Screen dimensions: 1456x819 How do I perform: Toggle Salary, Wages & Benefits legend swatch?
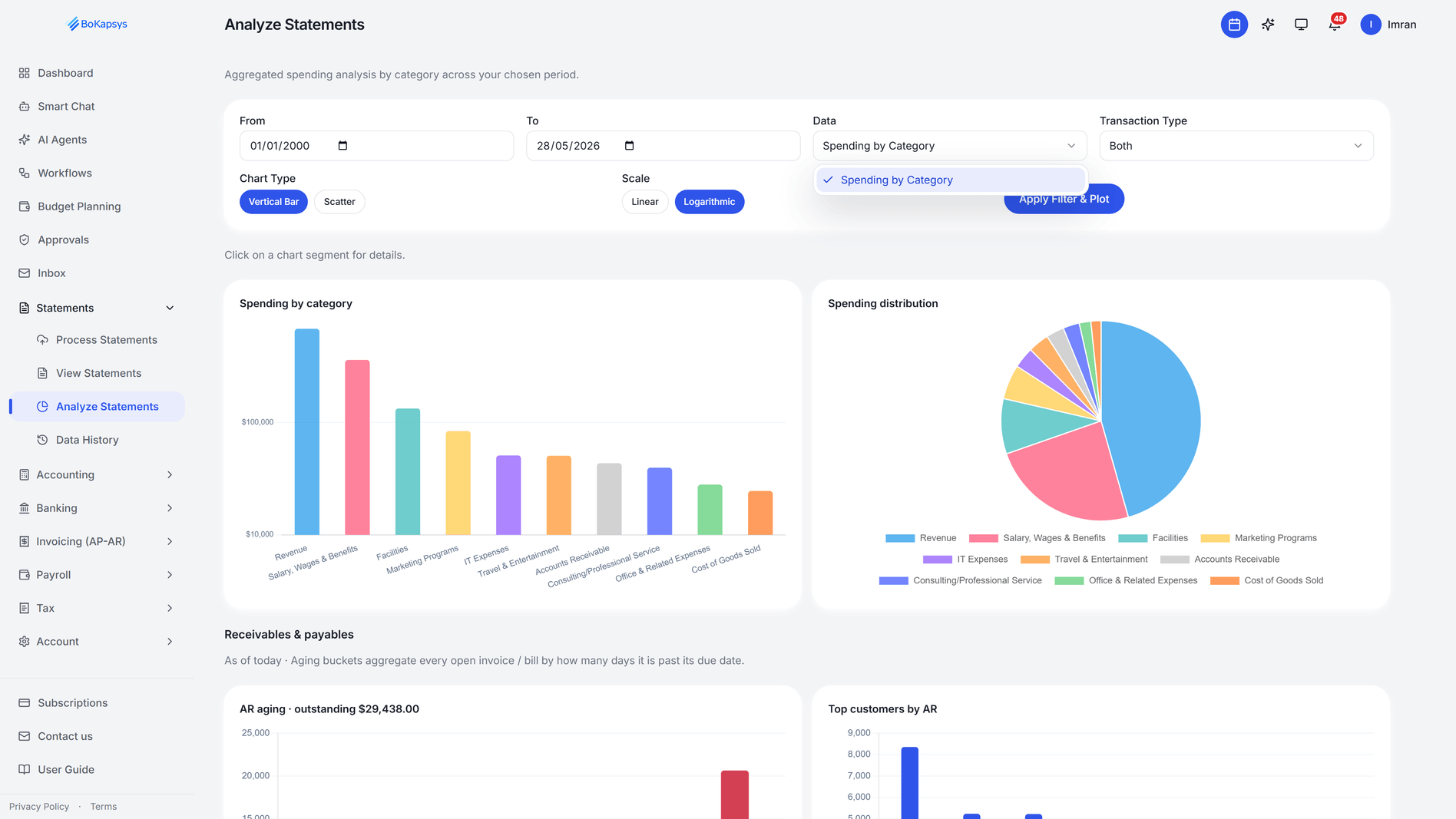point(984,538)
